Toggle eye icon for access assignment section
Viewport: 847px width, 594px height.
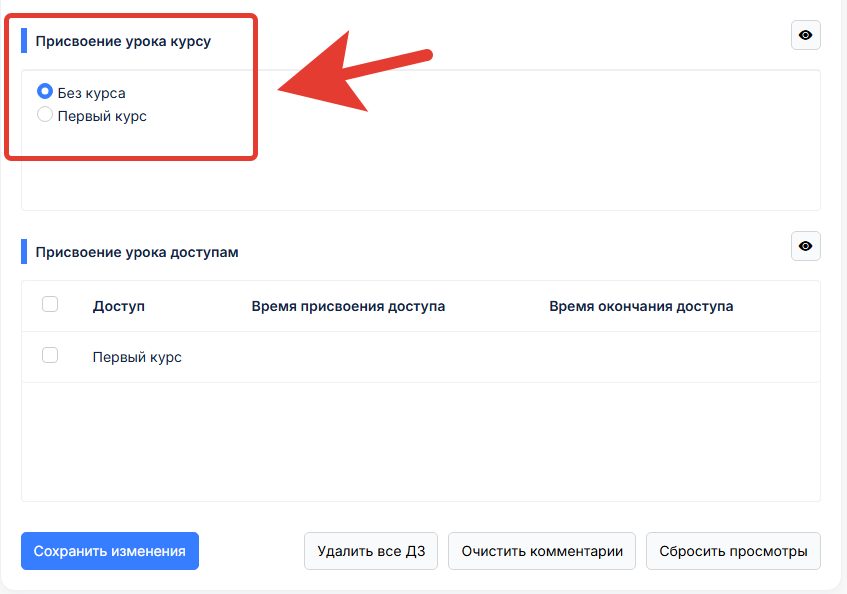(805, 246)
